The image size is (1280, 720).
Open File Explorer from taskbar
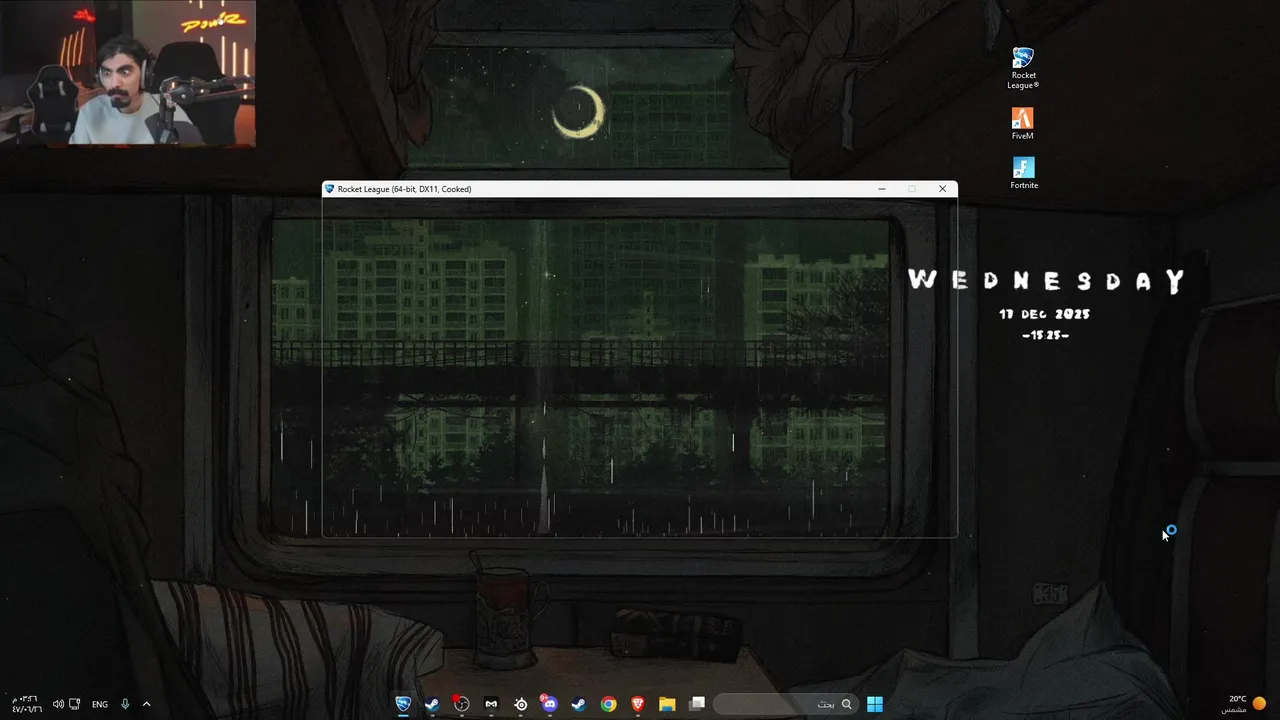(x=667, y=704)
